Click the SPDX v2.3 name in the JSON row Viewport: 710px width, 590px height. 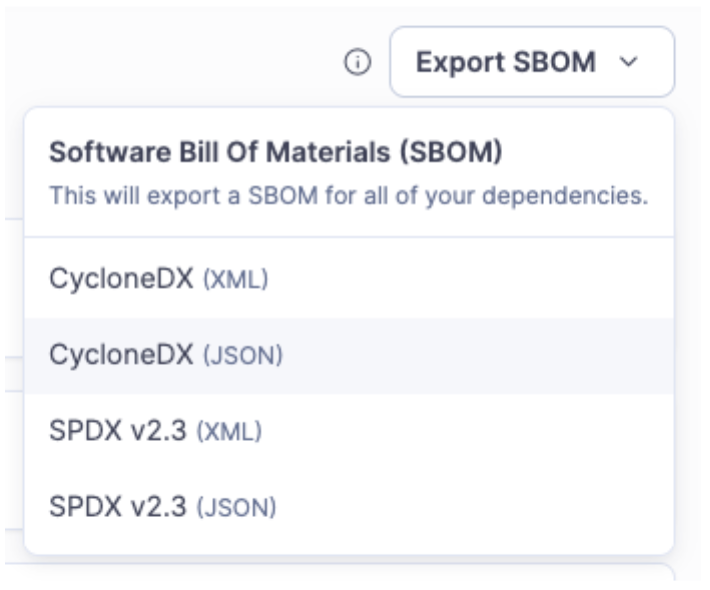click(118, 507)
